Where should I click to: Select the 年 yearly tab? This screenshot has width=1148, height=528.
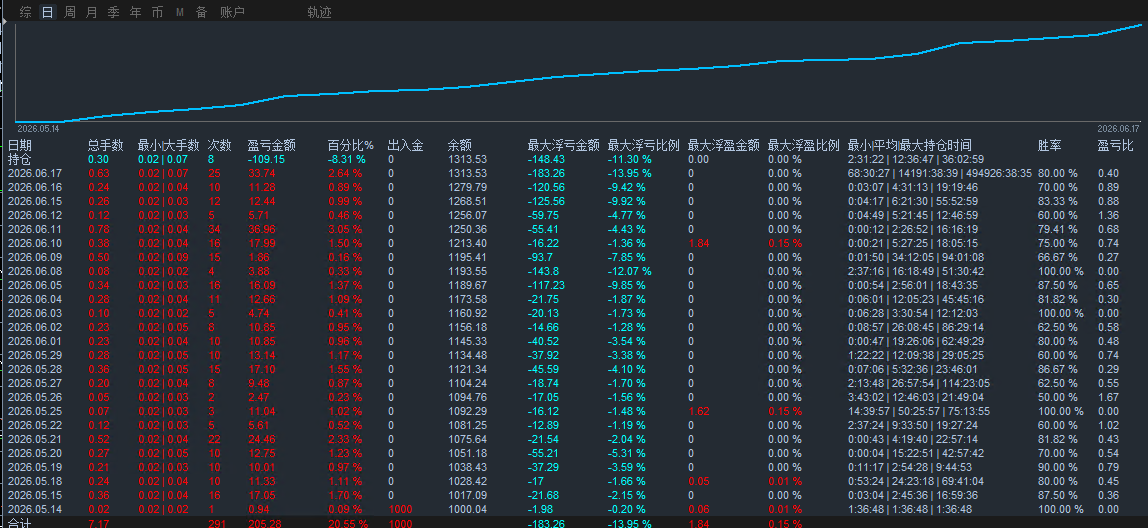pos(135,12)
